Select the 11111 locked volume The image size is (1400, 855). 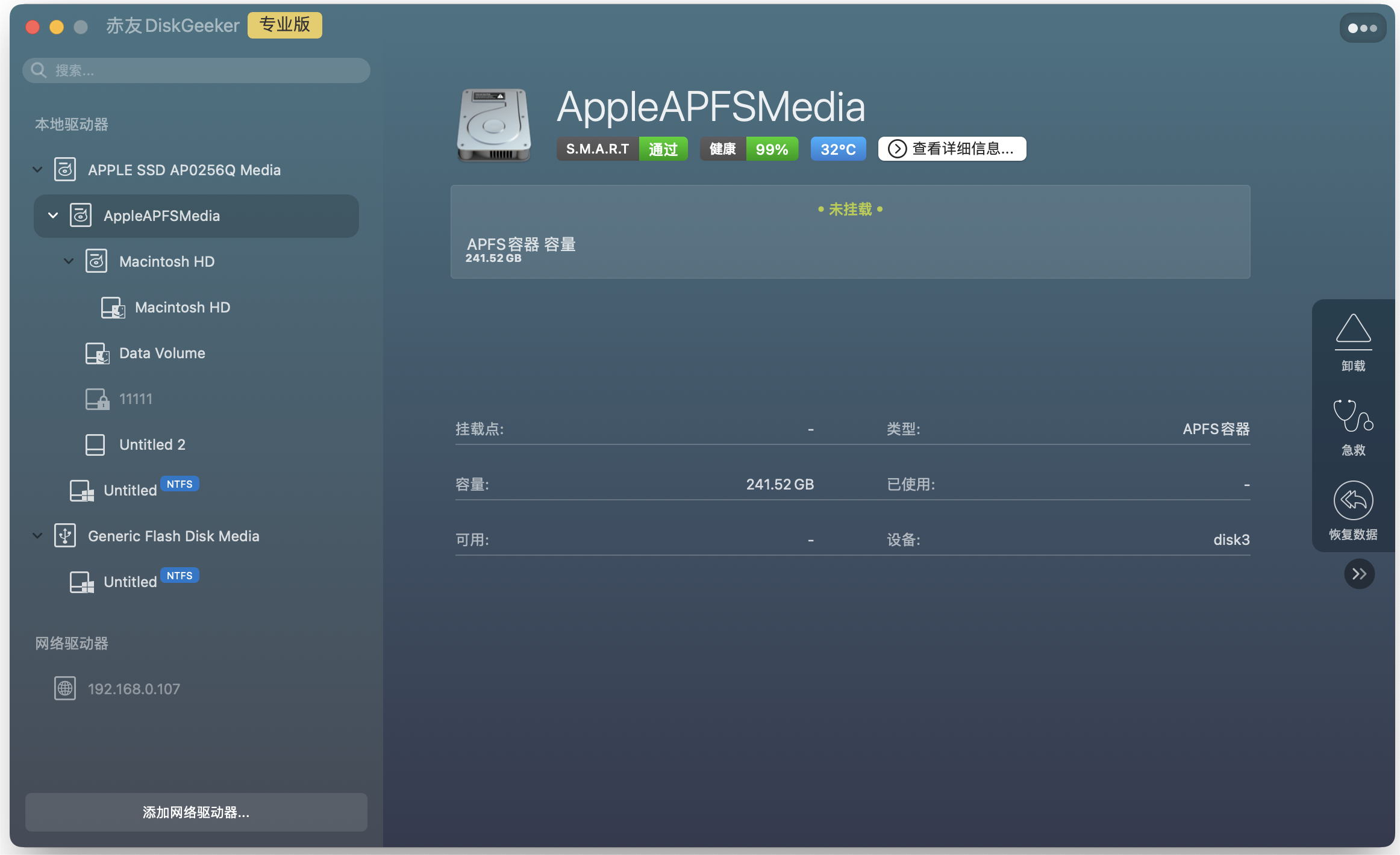[x=136, y=399]
